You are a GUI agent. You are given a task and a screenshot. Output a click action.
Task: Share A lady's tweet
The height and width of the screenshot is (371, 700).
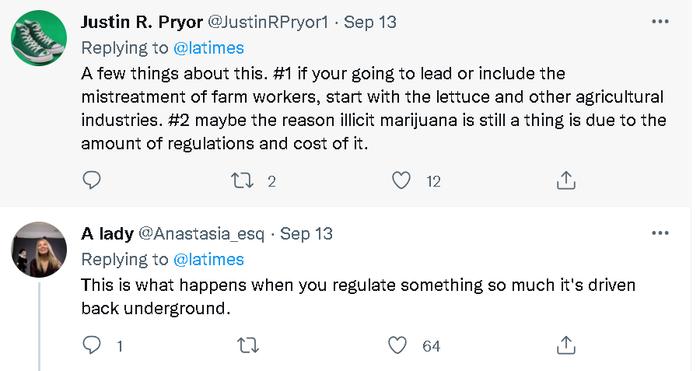click(566, 345)
